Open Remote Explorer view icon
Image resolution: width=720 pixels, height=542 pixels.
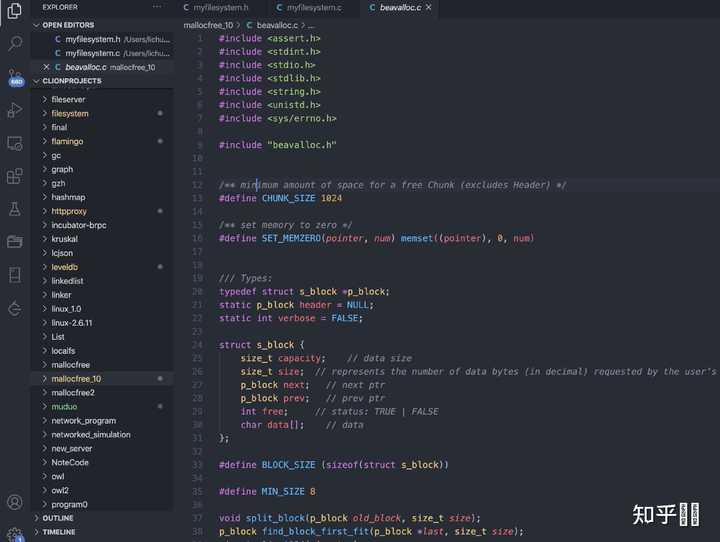(15, 143)
